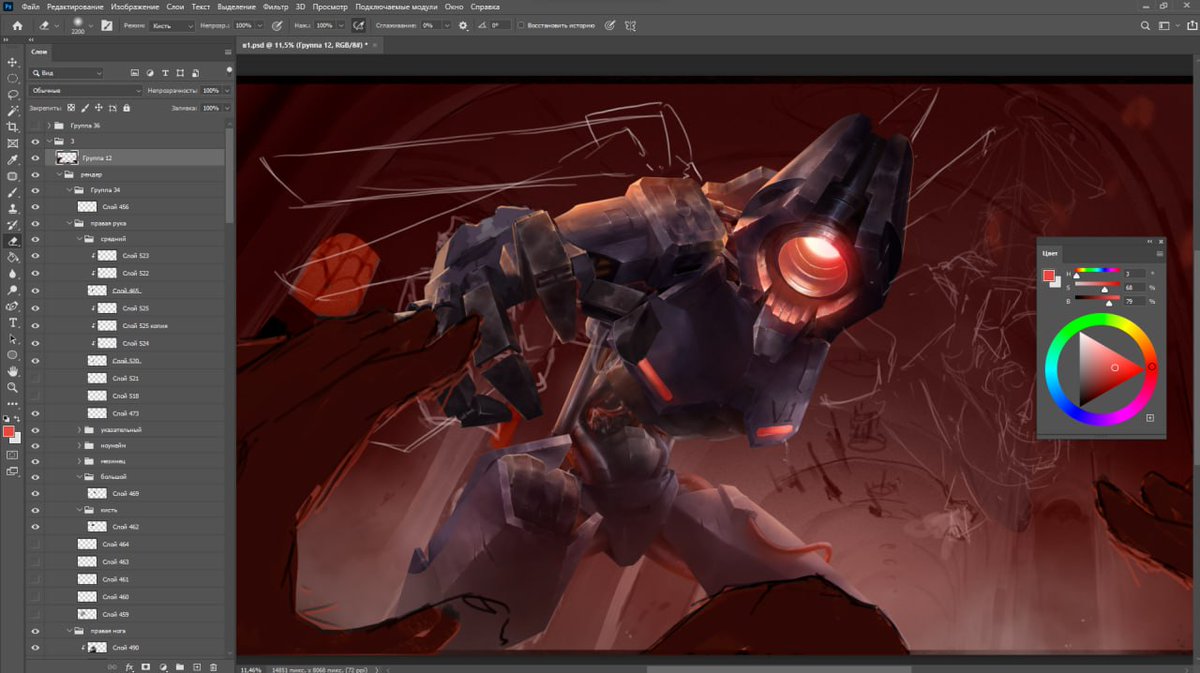The height and width of the screenshot is (673, 1200).
Task: Collapse the правая рука group
Action: (68, 223)
